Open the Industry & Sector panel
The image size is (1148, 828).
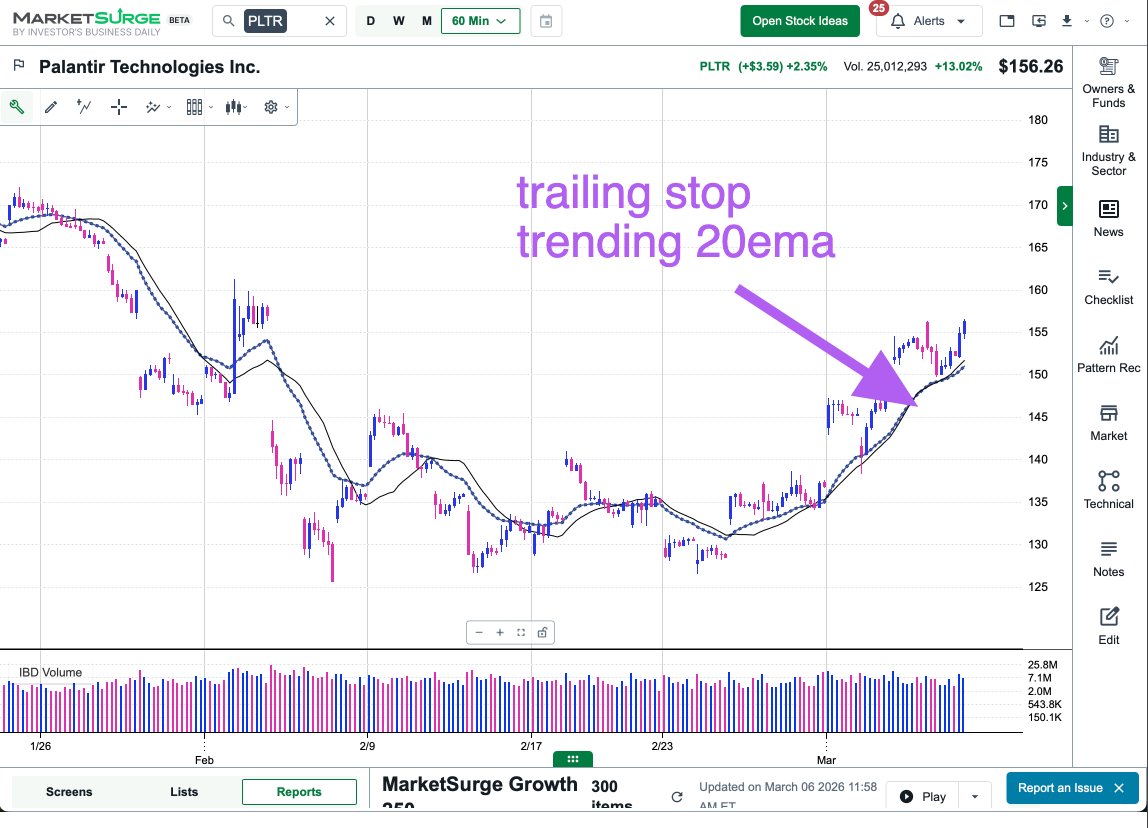(1108, 150)
